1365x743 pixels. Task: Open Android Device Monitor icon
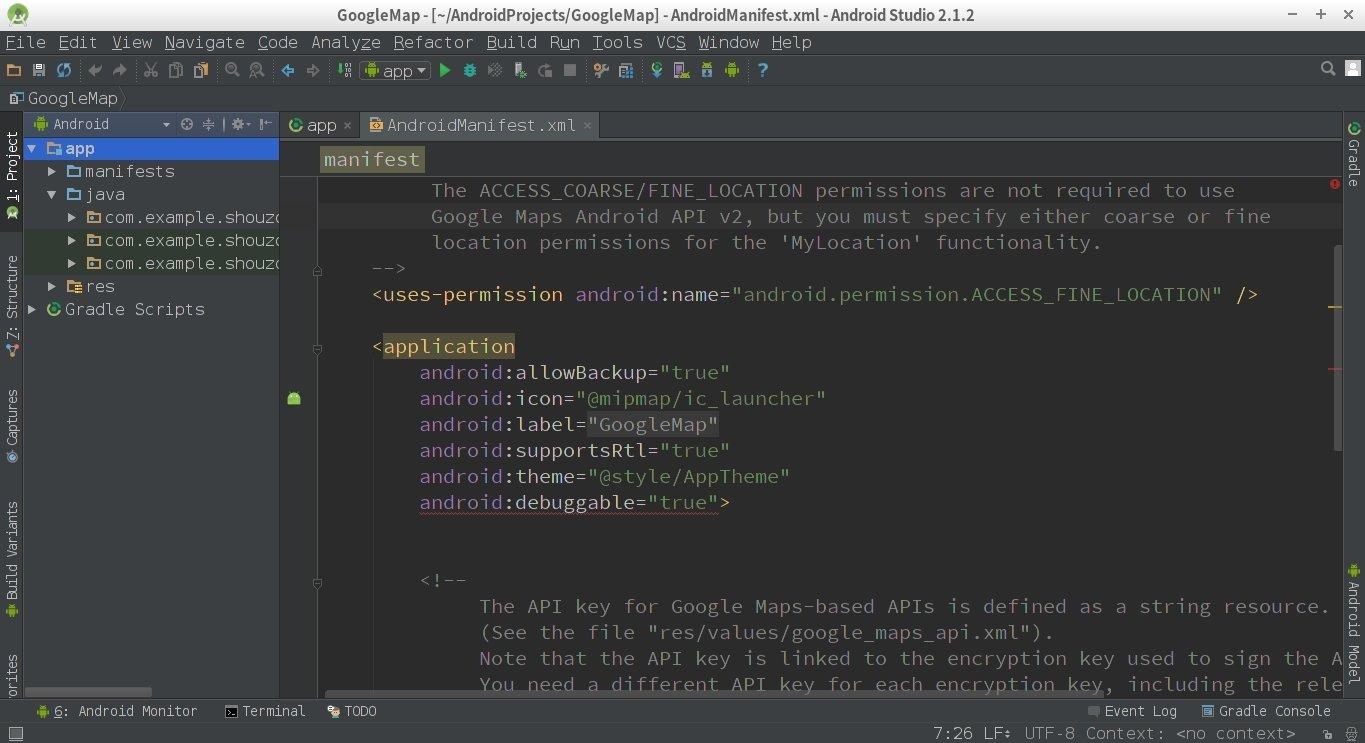pyautogui.click(x=732, y=70)
